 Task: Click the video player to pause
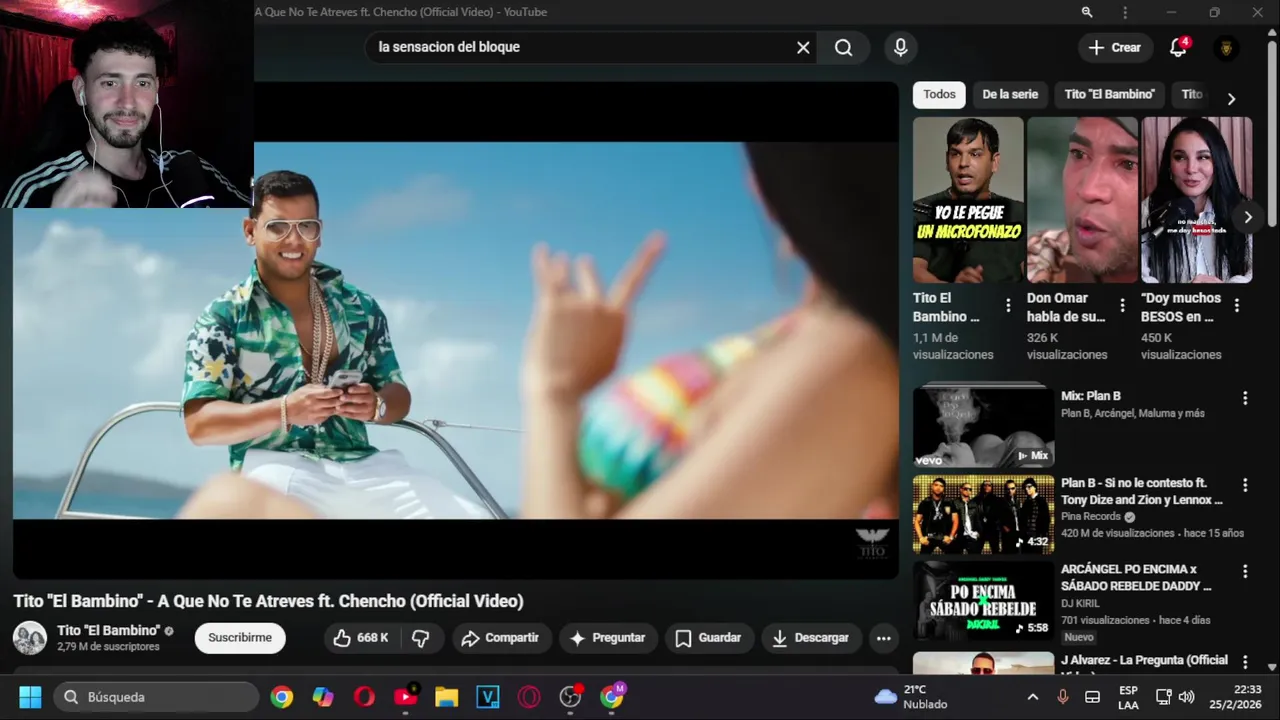pyautogui.click(x=456, y=330)
